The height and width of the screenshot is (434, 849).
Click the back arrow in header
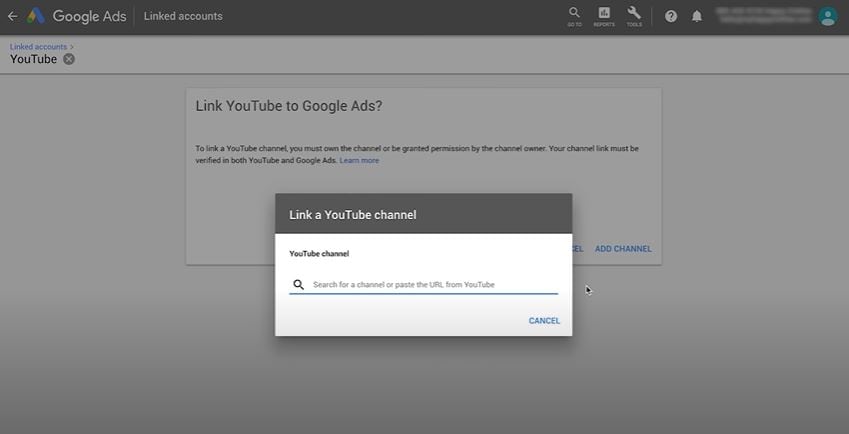coord(12,16)
